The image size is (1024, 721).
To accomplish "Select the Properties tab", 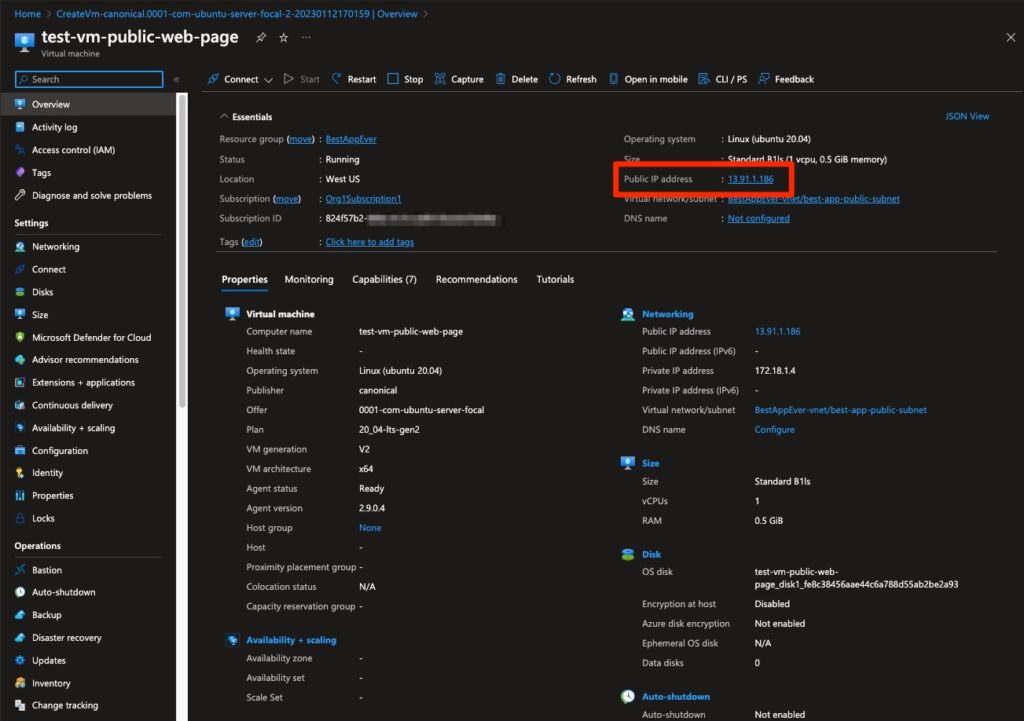I will click(244, 280).
